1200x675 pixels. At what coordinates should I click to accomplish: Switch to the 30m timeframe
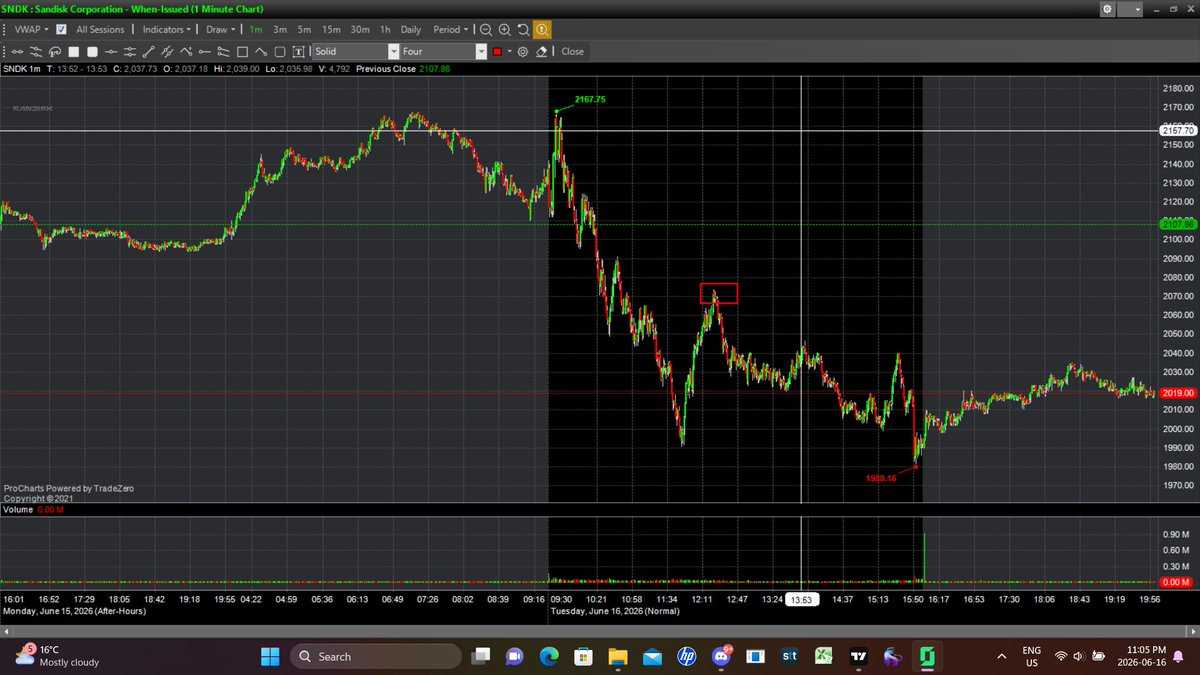pos(360,30)
